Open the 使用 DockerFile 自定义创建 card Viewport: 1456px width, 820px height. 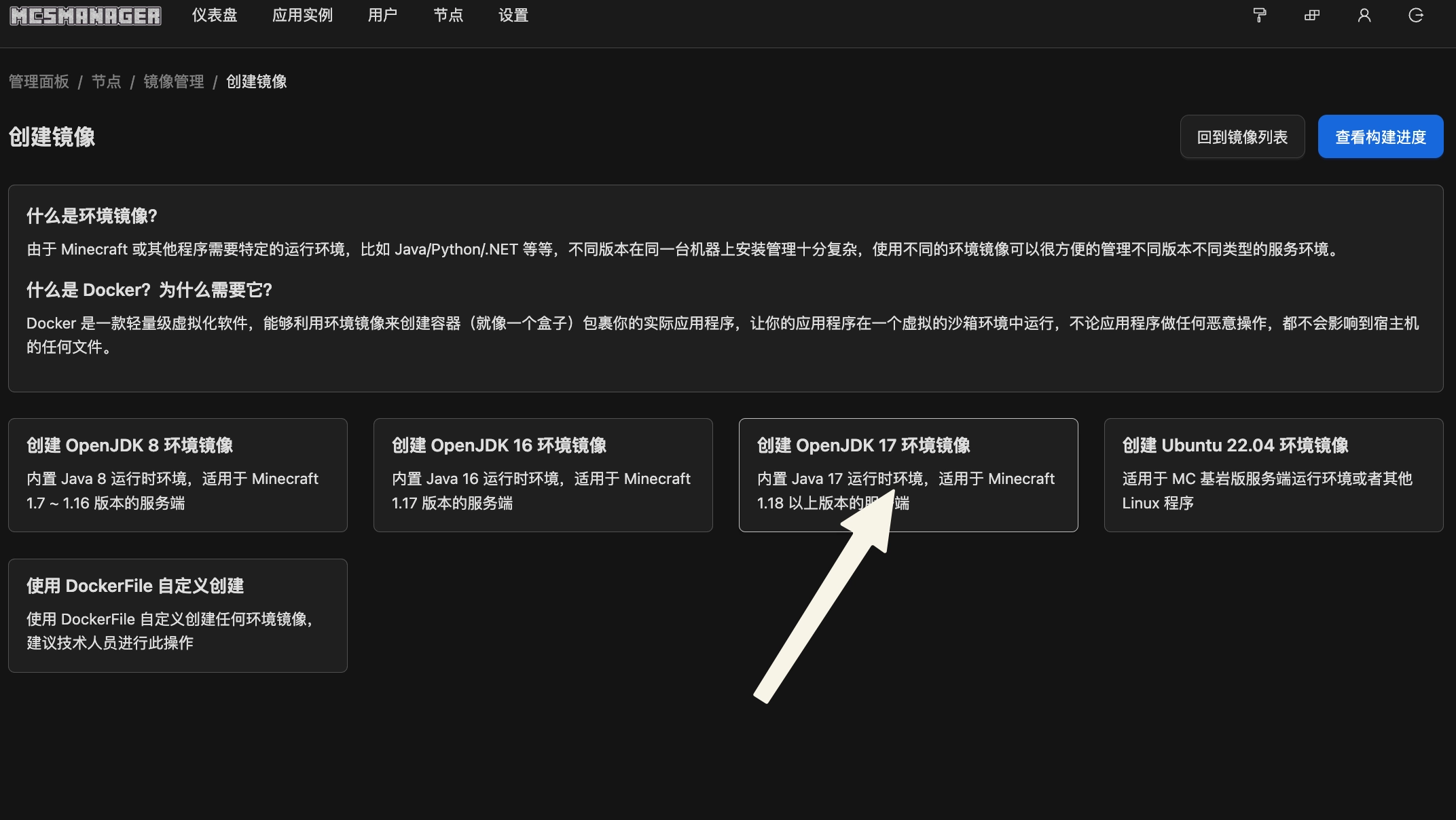[177, 615]
